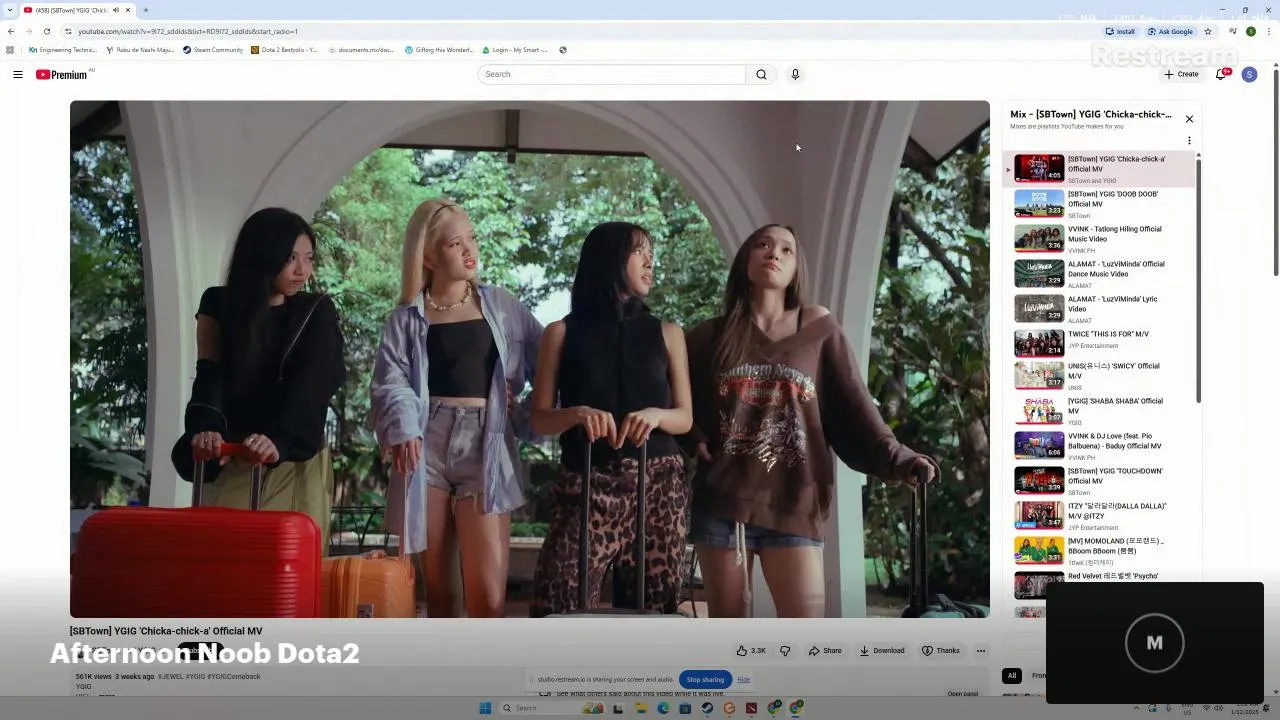The height and width of the screenshot is (720, 1280).
Task: Open the site information icon in address bar
Action: click(x=68, y=31)
